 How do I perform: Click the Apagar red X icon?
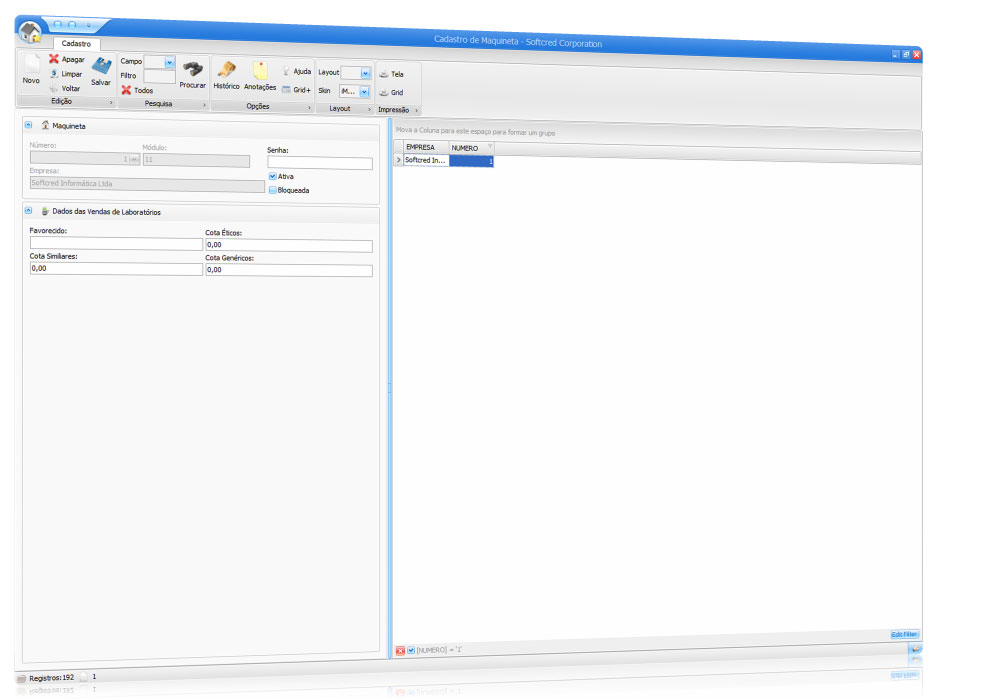[x=54, y=59]
